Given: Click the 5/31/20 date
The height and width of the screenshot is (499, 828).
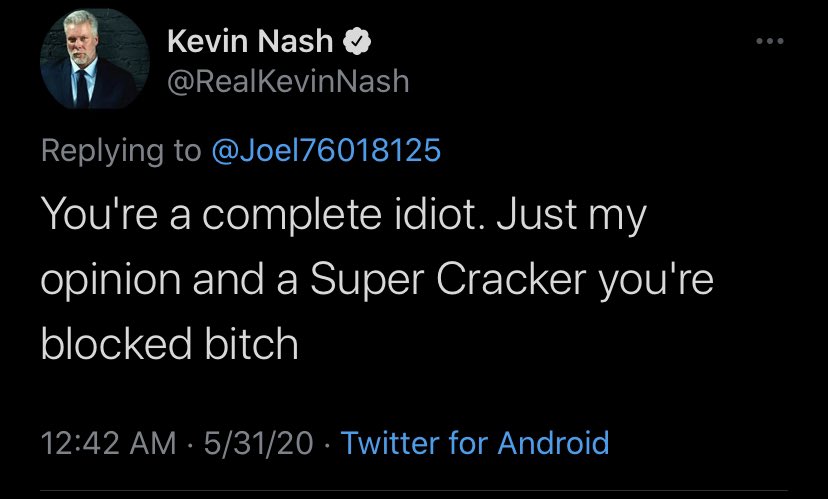Looking at the screenshot, I should click(258, 442).
